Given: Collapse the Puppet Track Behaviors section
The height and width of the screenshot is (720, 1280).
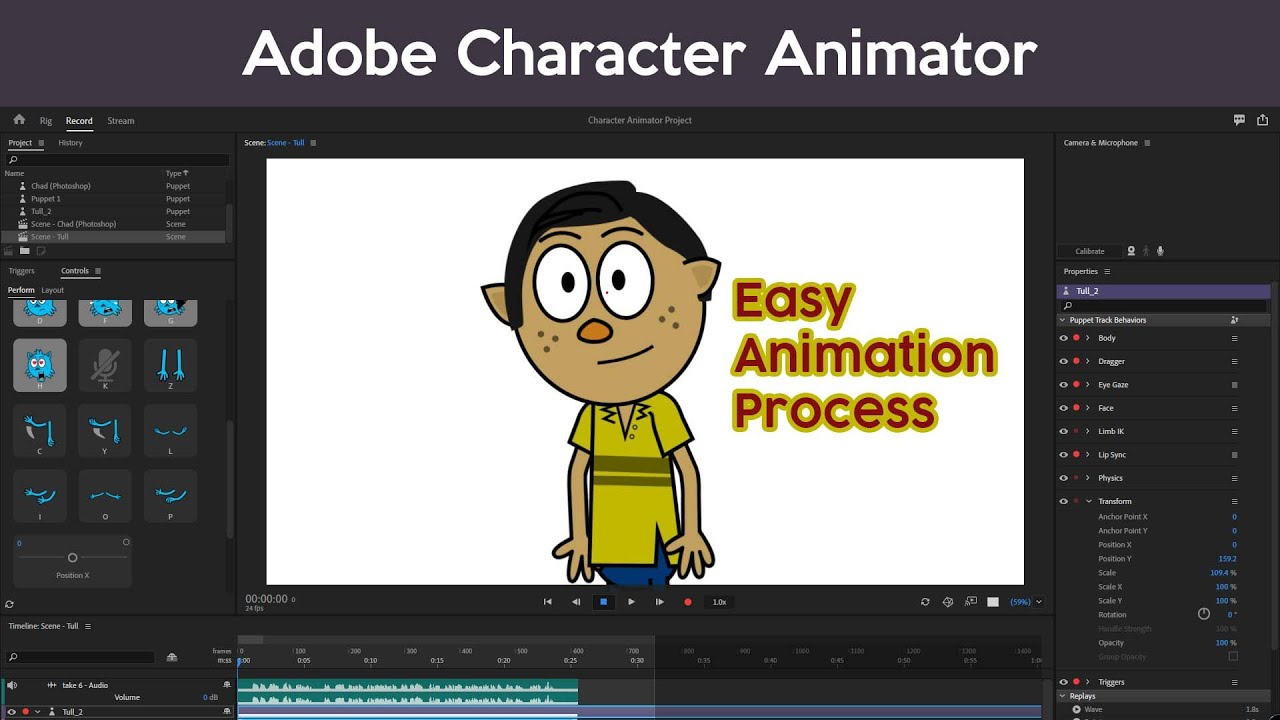Looking at the screenshot, I should pos(1063,320).
